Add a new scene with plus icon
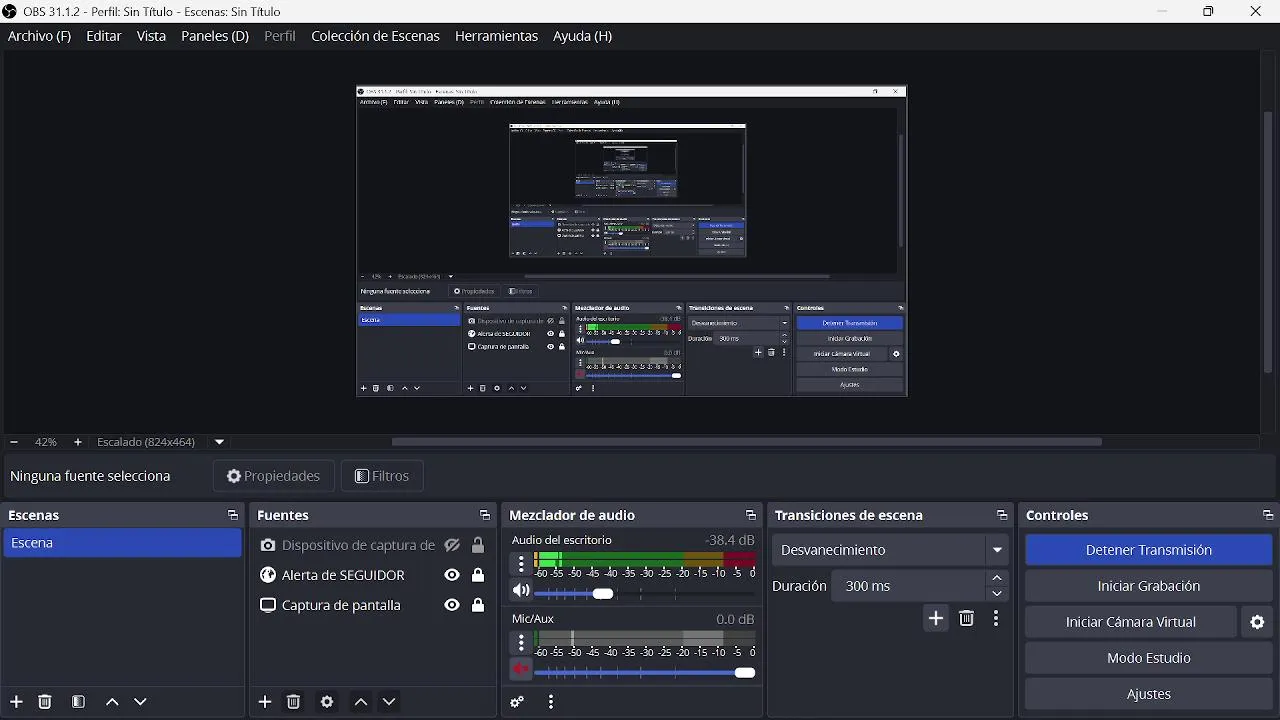 pyautogui.click(x=16, y=702)
